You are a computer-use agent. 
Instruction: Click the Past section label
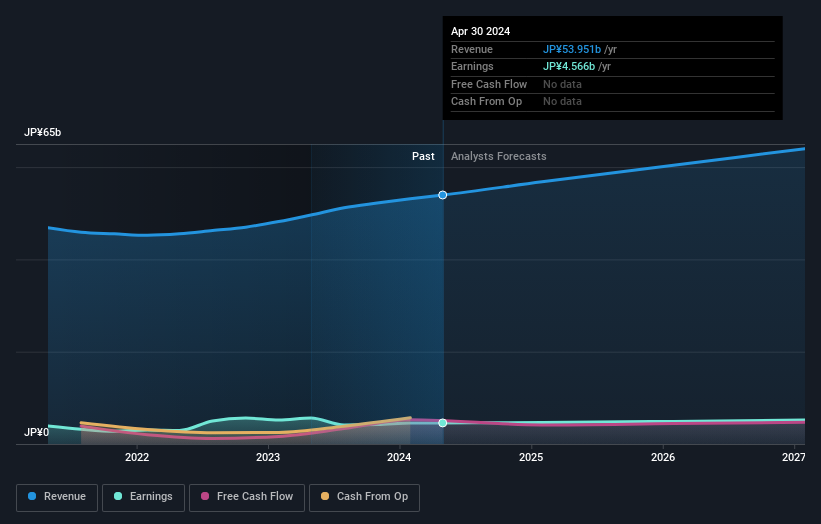pos(423,156)
